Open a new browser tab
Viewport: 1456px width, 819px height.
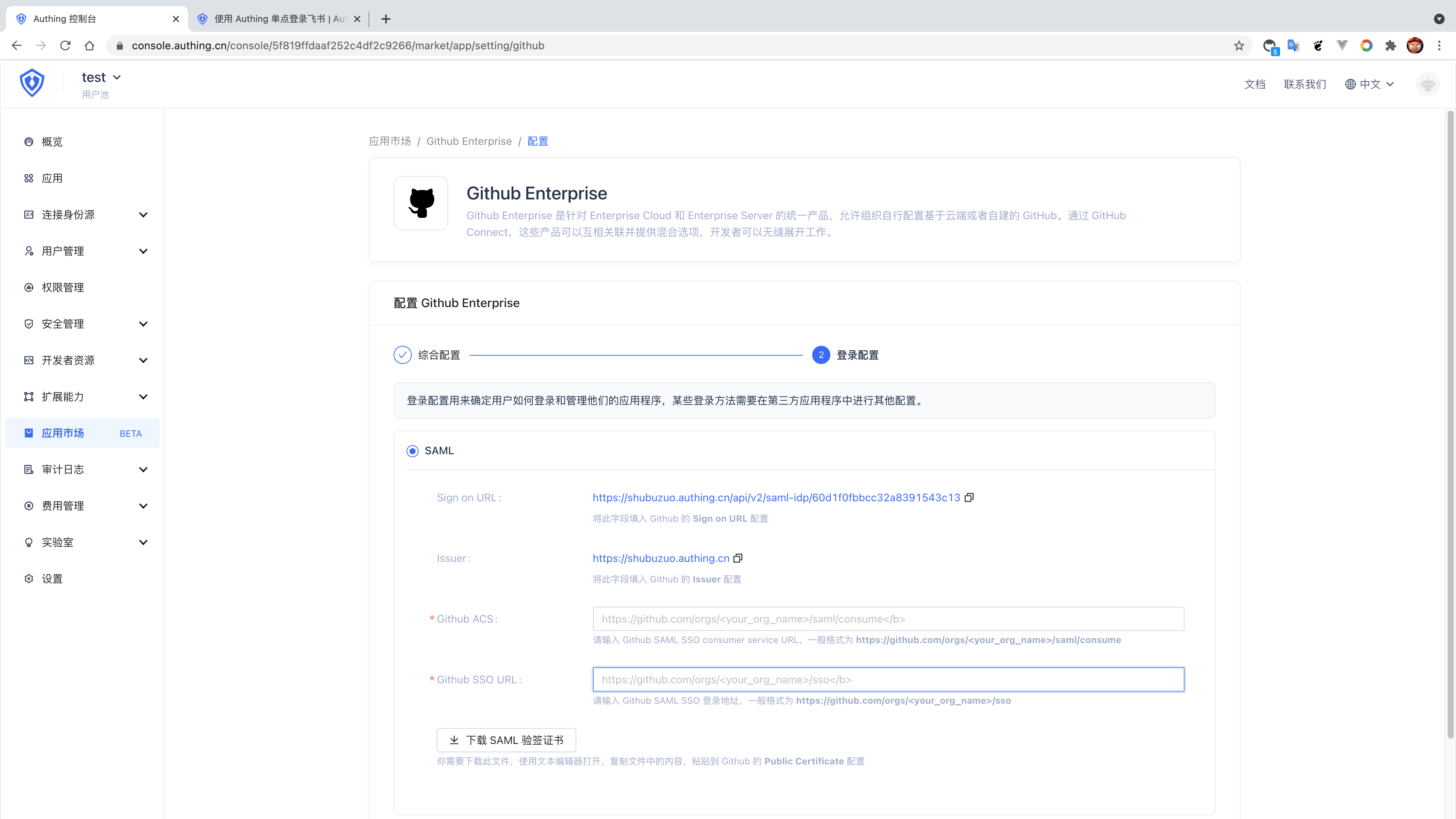386,19
